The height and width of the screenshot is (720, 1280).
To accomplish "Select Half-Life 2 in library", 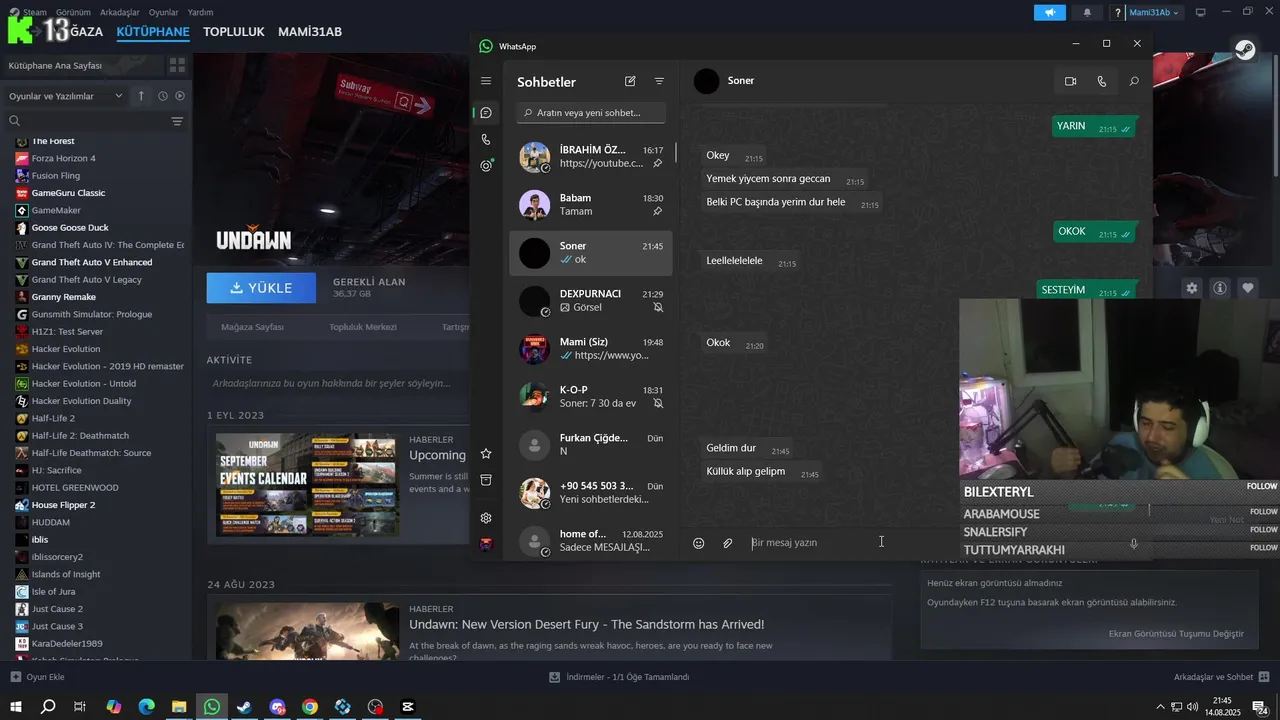I will click(53, 418).
